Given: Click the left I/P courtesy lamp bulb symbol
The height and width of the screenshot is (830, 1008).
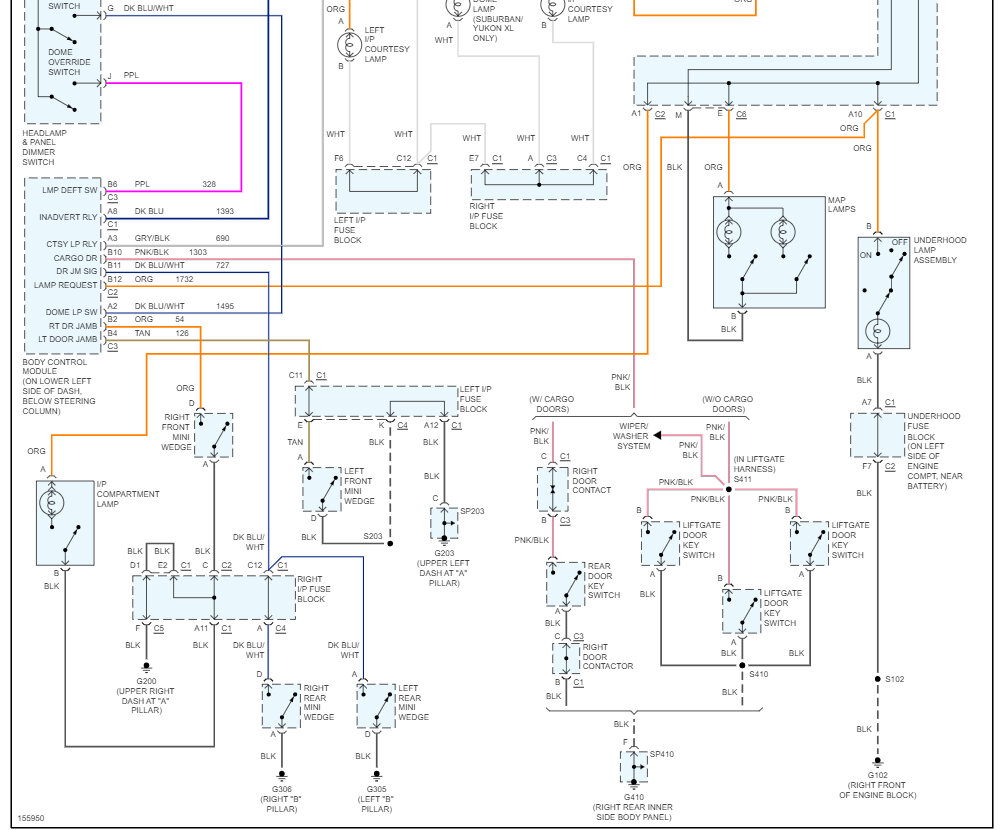Looking at the screenshot, I should click(349, 45).
